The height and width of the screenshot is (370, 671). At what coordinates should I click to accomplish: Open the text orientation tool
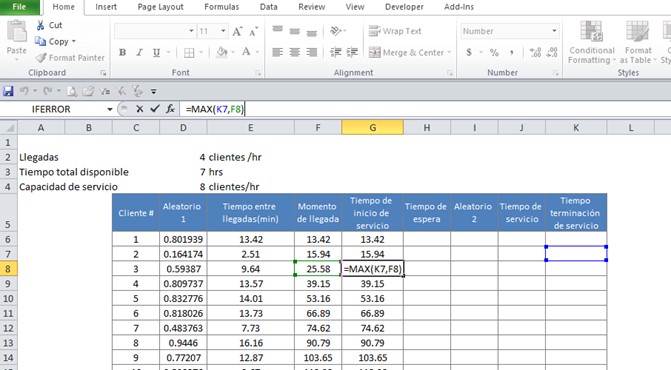(336, 31)
